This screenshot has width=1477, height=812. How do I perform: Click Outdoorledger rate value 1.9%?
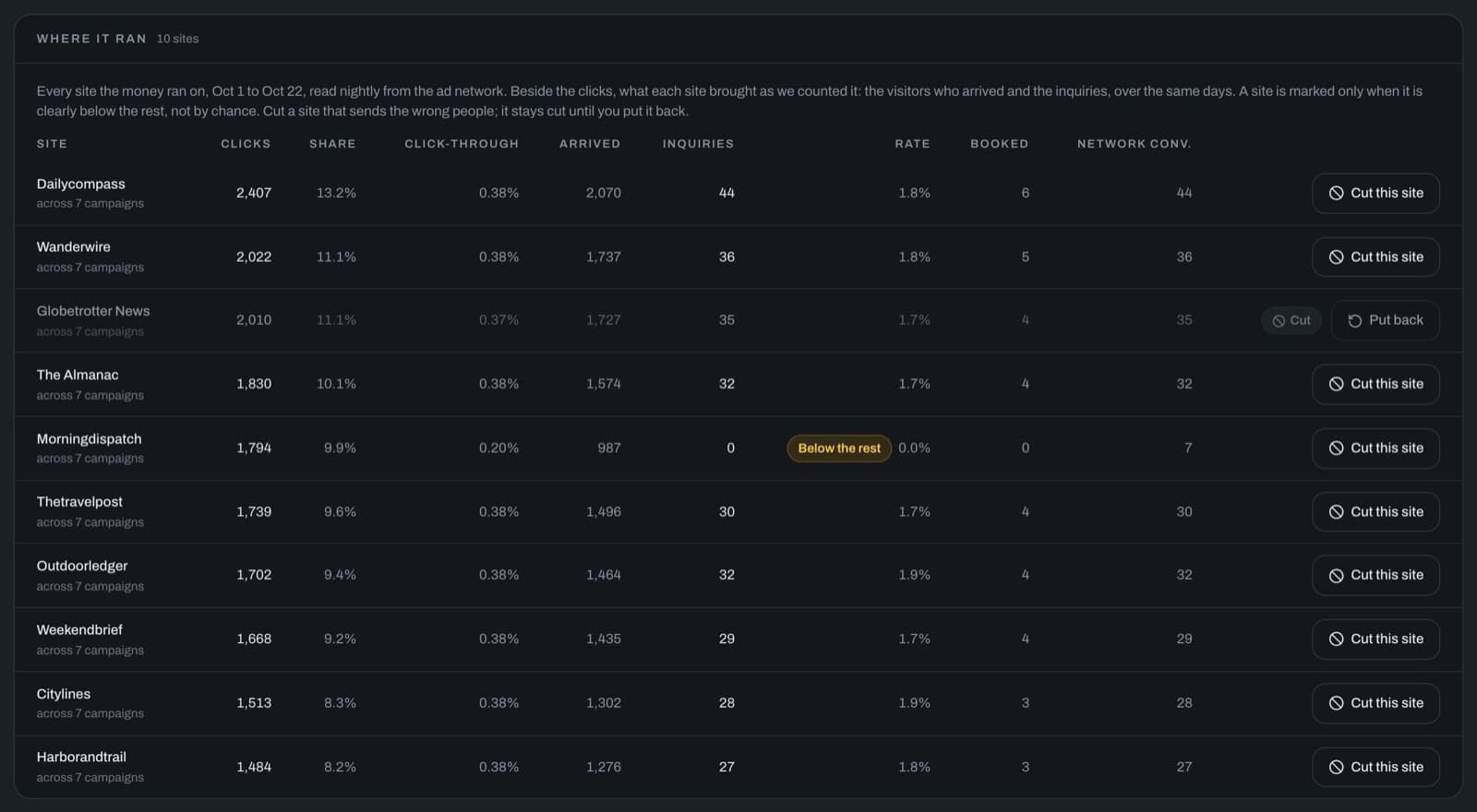tap(914, 575)
